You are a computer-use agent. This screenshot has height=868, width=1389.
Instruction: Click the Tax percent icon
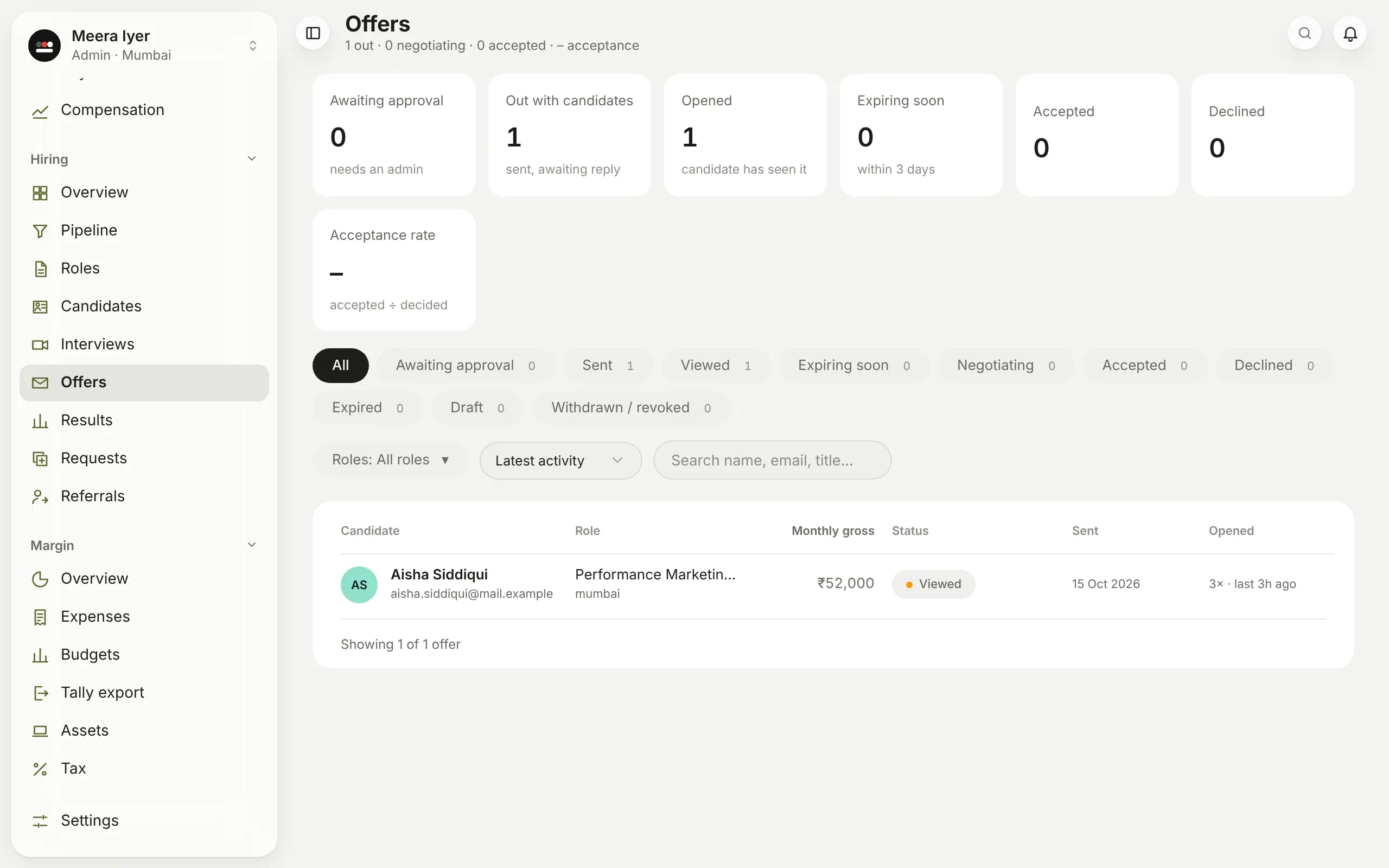40,769
